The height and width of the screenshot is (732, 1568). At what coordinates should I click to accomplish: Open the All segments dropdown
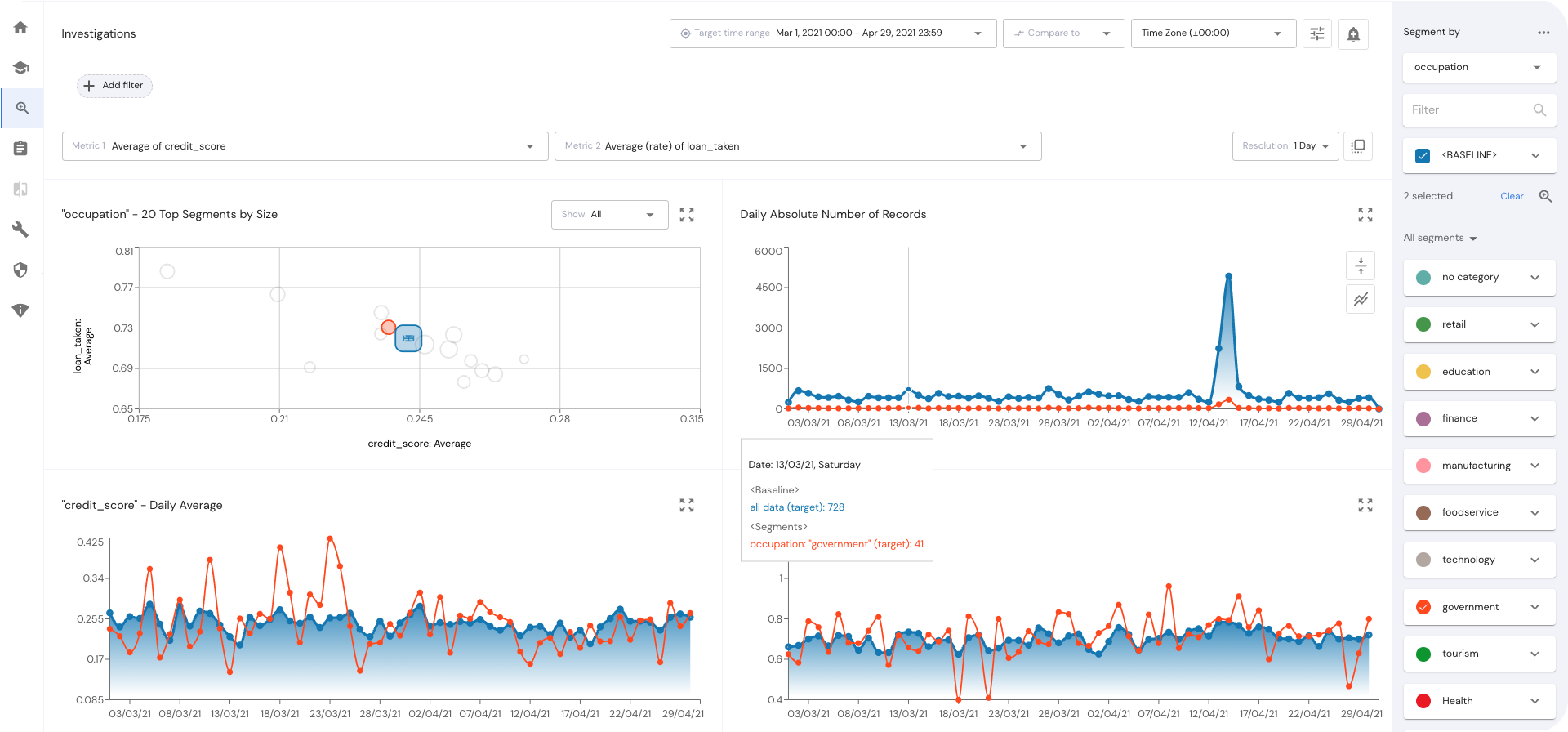1441,239
